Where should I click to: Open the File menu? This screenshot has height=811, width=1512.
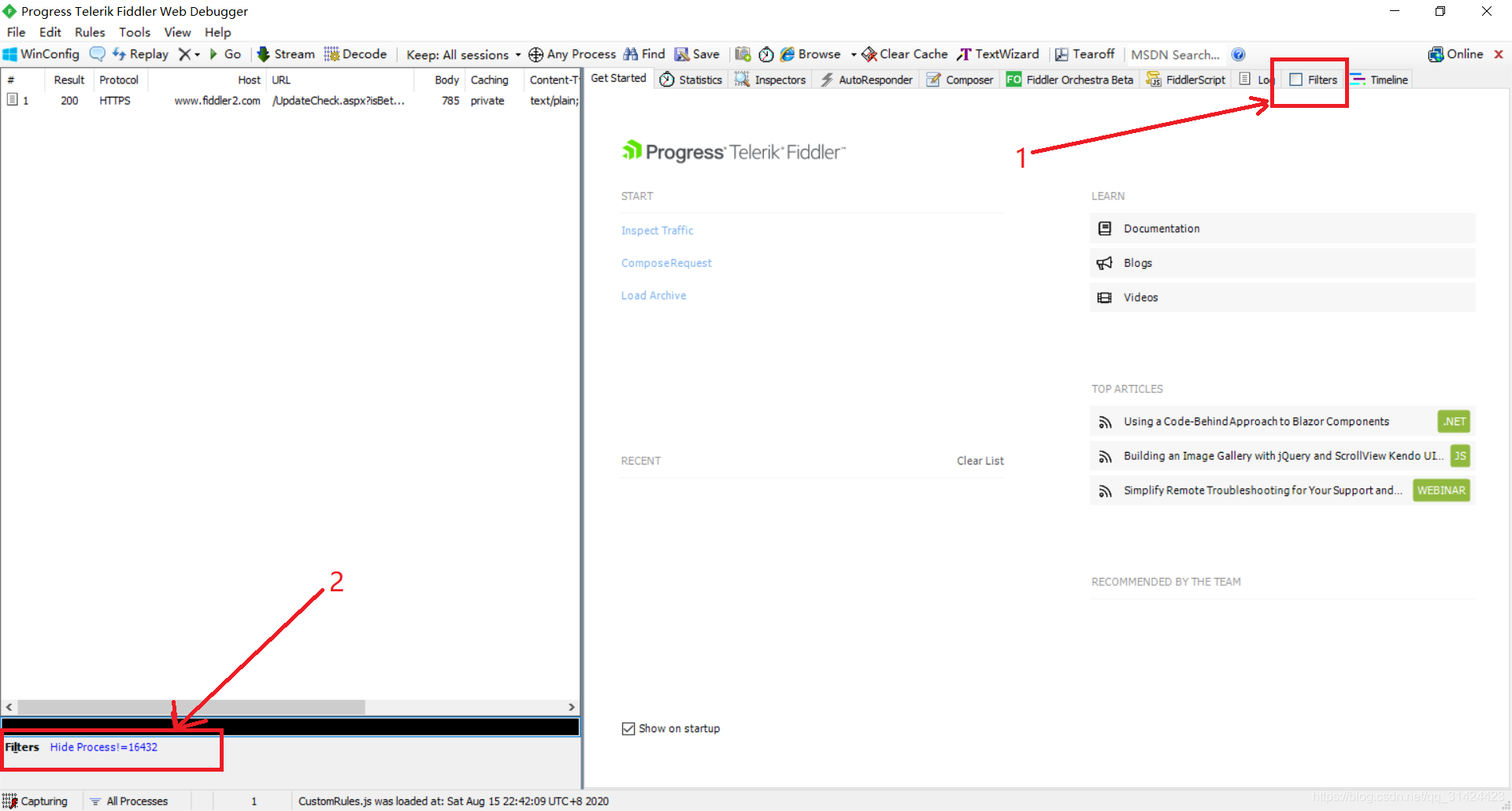pyautogui.click(x=17, y=32)
